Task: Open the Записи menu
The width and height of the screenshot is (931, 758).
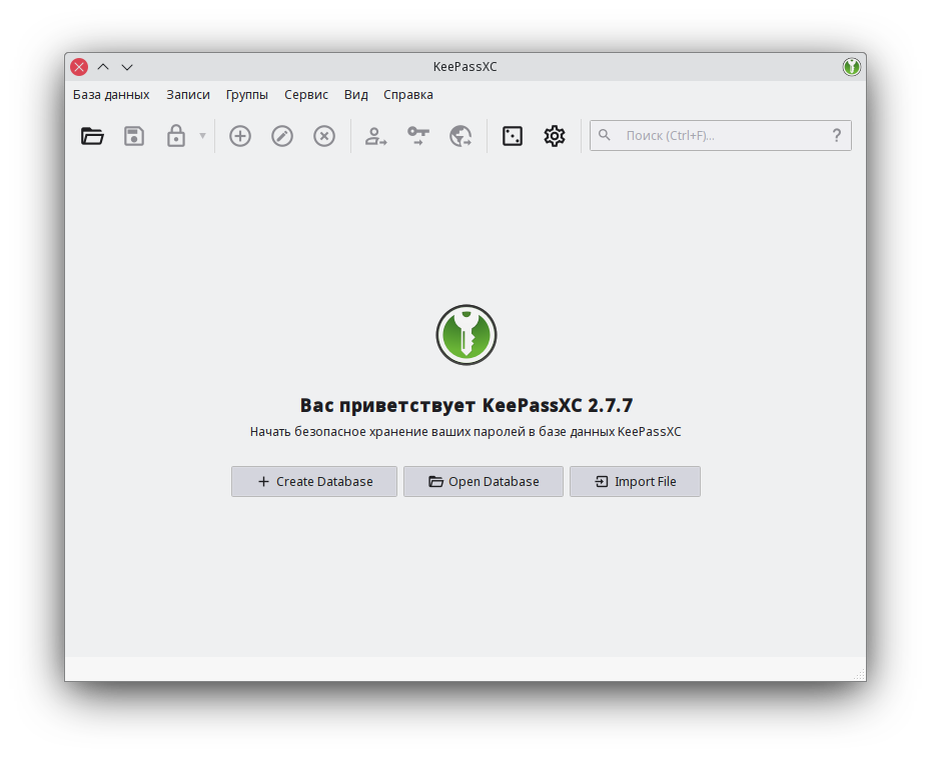Action: pyautogui.click(x=188, y=95)
